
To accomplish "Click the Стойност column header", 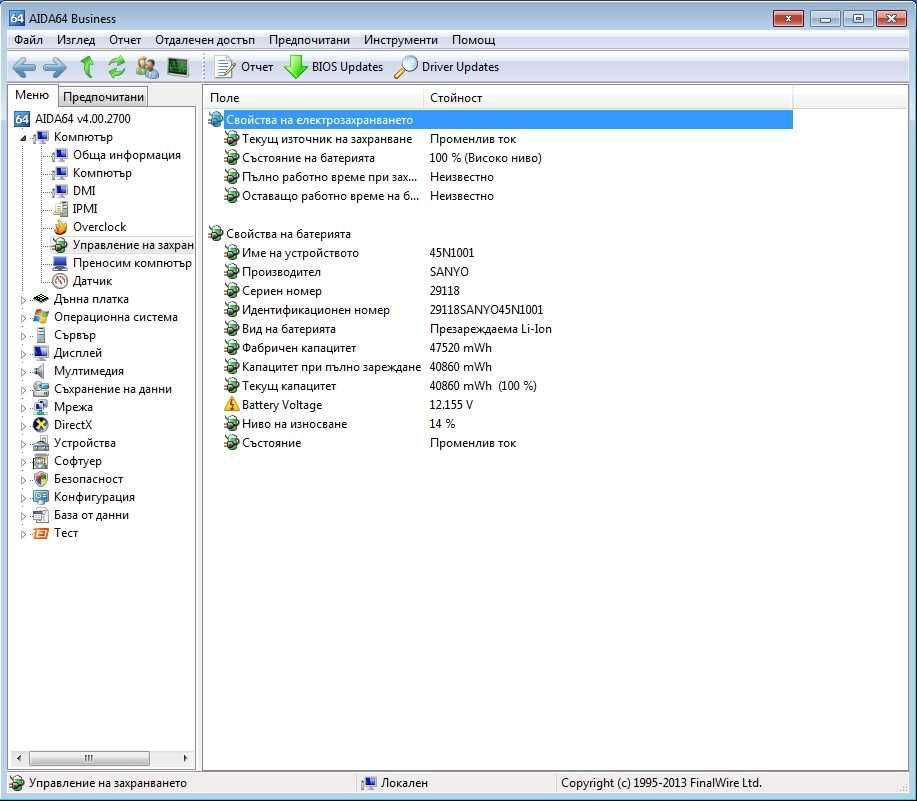I will [608, 98].
